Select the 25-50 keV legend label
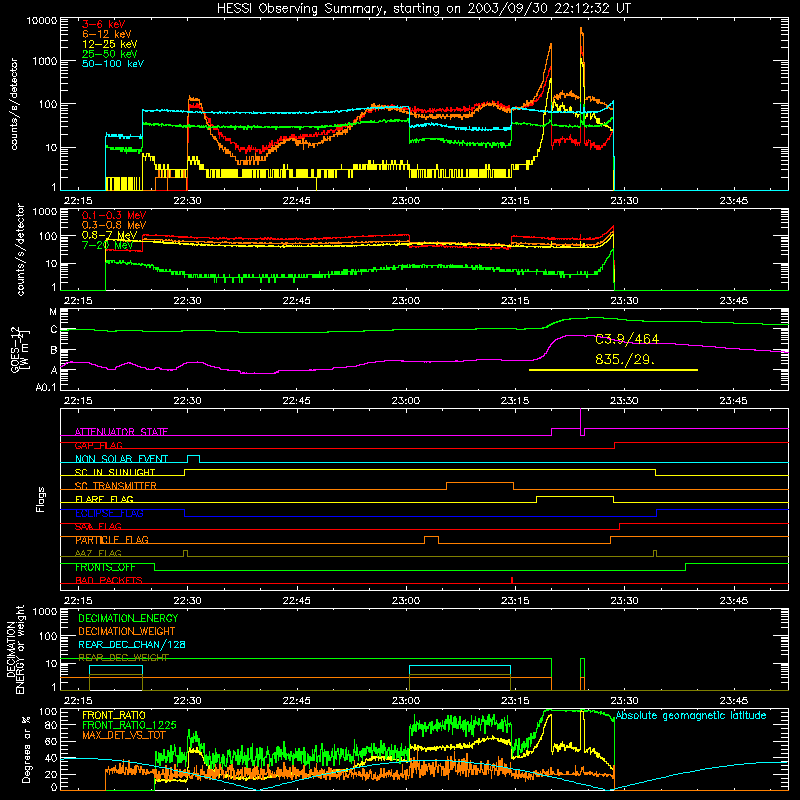This screenshot has width=800, height=800. (110, 54)
